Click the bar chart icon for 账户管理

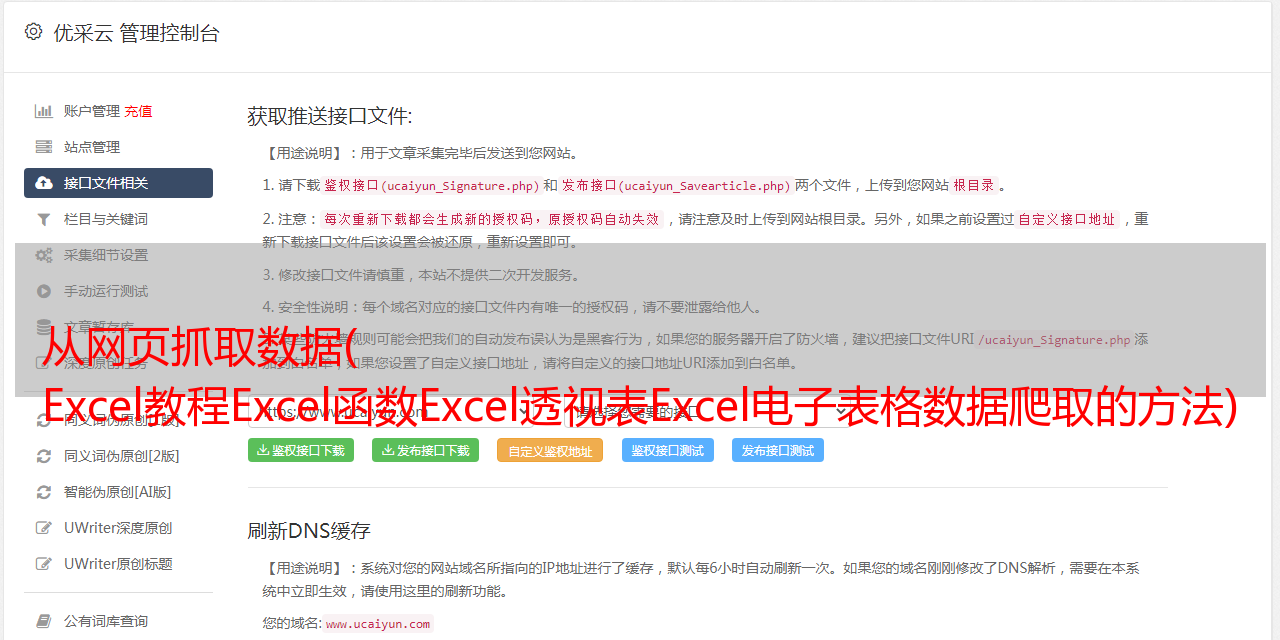click(x=44, y=111)
